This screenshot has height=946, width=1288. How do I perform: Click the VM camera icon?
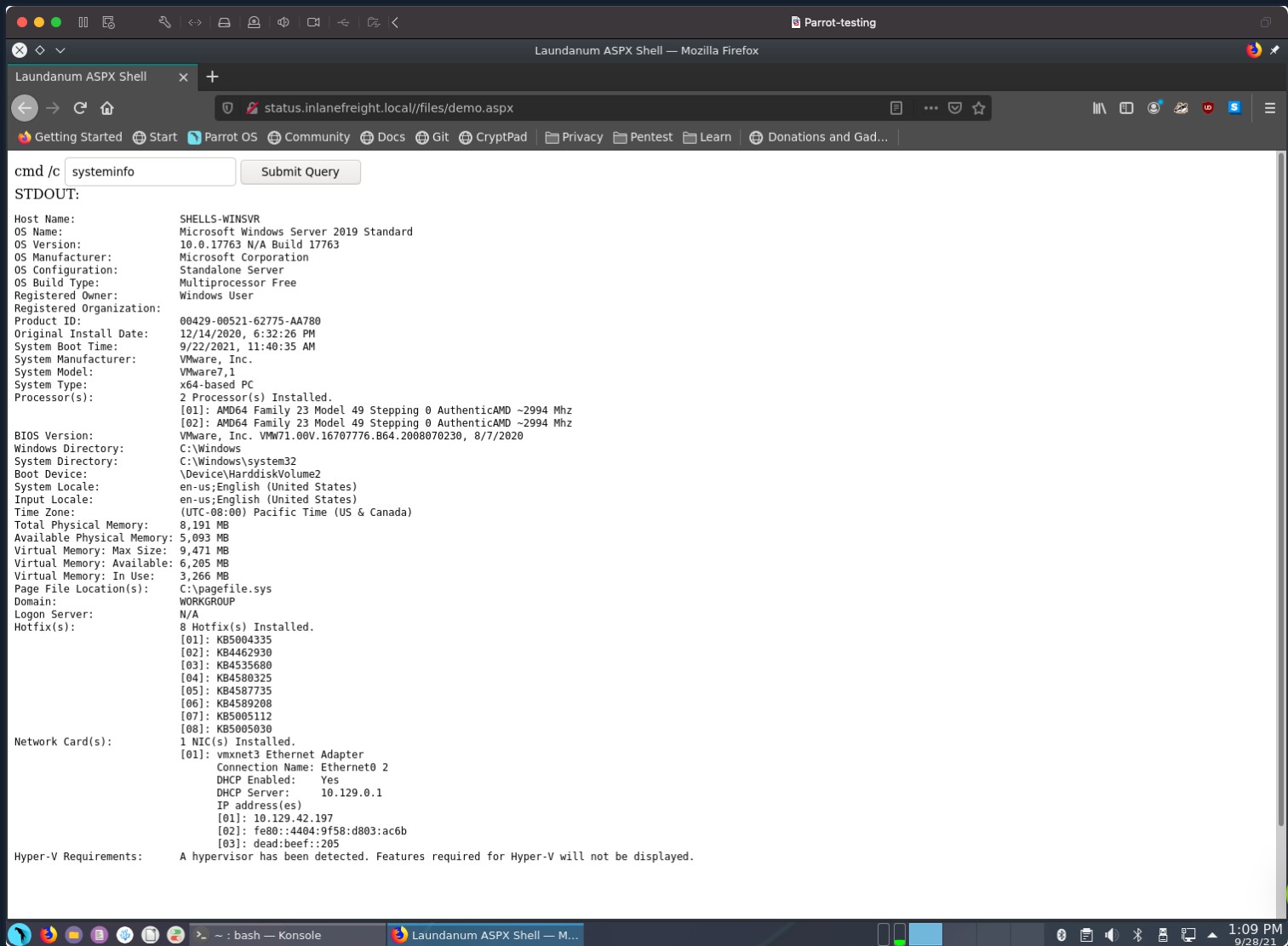pyautogui.click(x=313, y=22)
